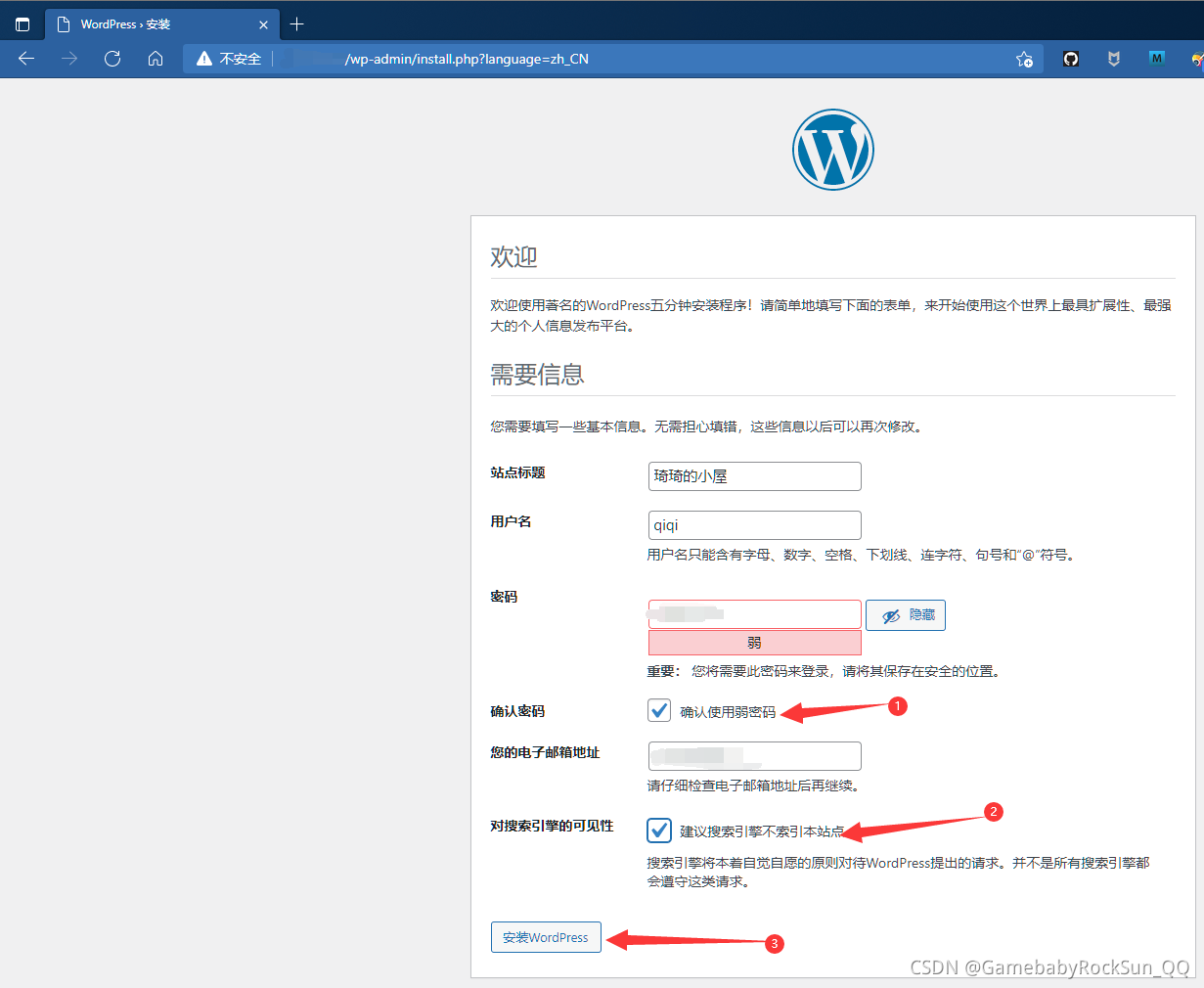Click the 确认密码 field label

coord(517,711)
